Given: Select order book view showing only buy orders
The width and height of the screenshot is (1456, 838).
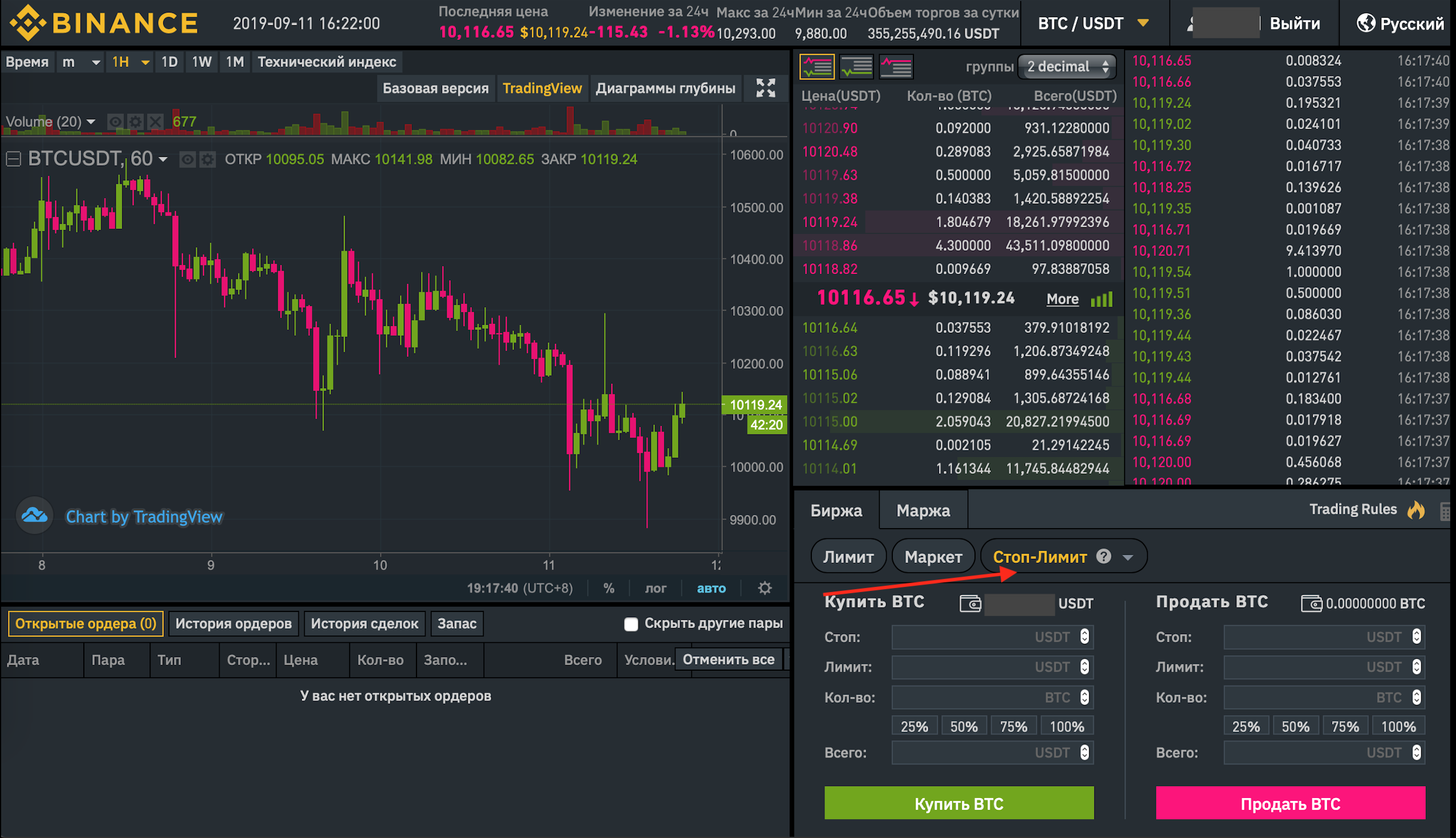Looking at the screenshot, I should coord(856,67).
